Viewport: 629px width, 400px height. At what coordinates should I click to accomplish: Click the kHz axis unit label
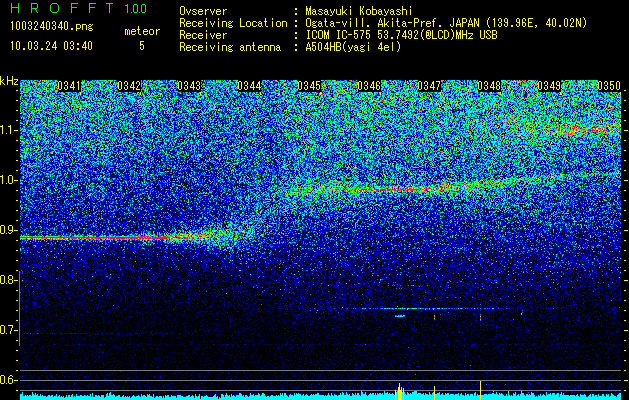(9, 81)
